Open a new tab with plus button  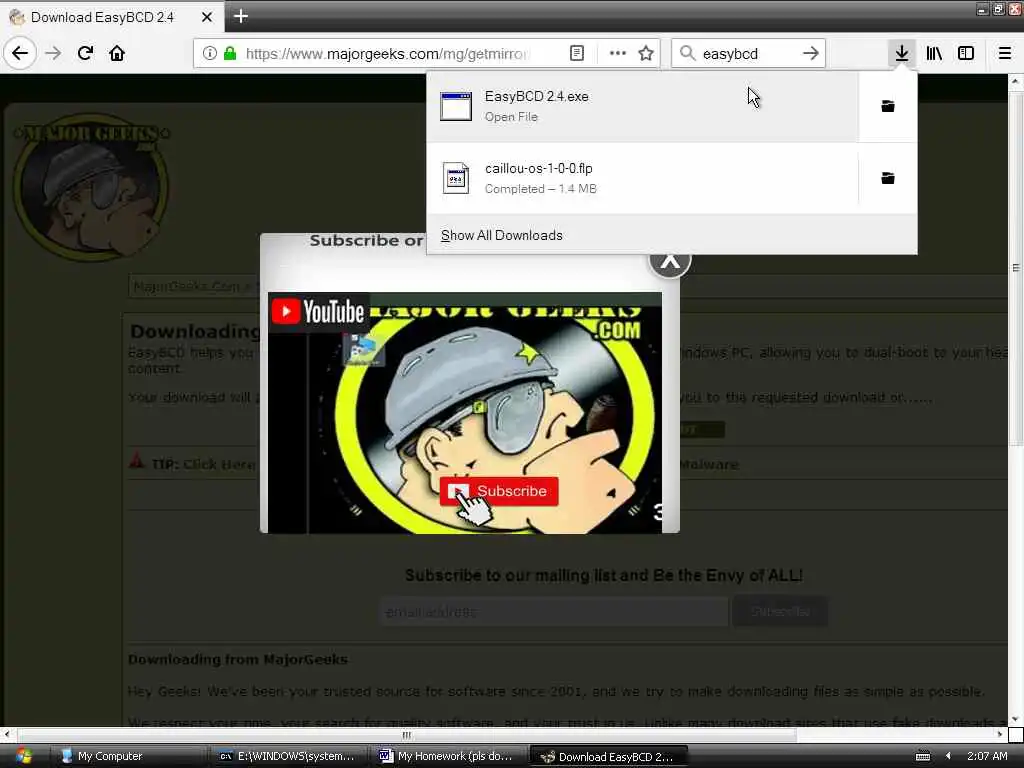pos(241,16)
